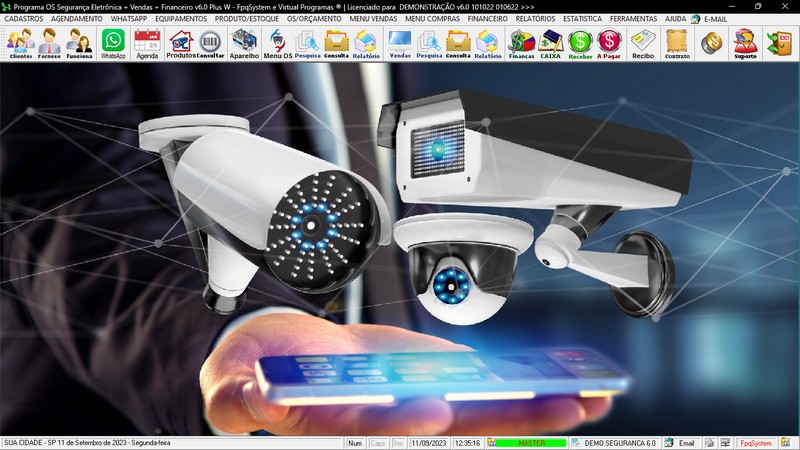Open the MENU COMPRAS menu
The width and height of the screenshot is (800, 450).
[x=432, y=19]
